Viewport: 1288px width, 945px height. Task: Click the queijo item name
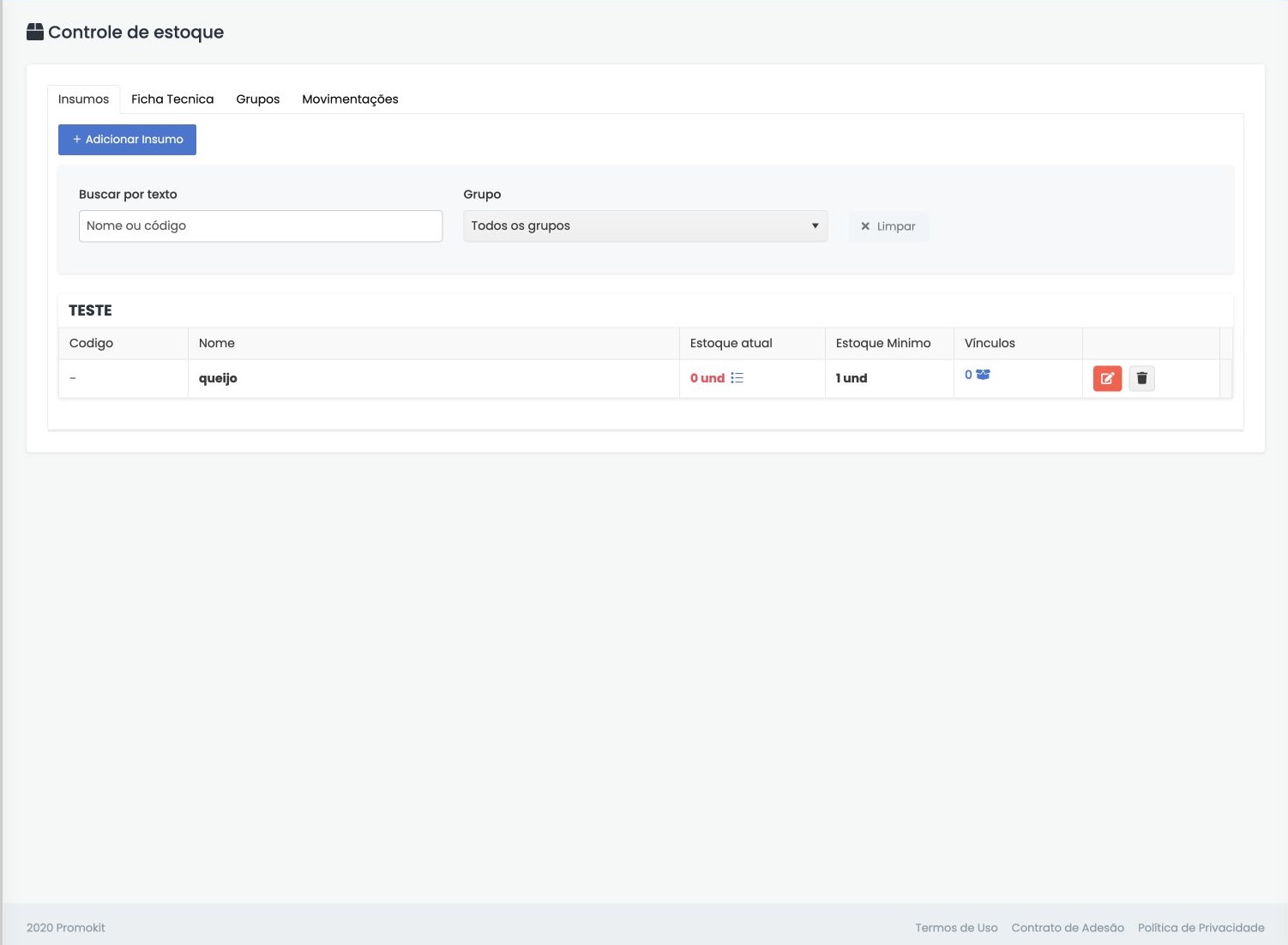[x=218, y=378]
